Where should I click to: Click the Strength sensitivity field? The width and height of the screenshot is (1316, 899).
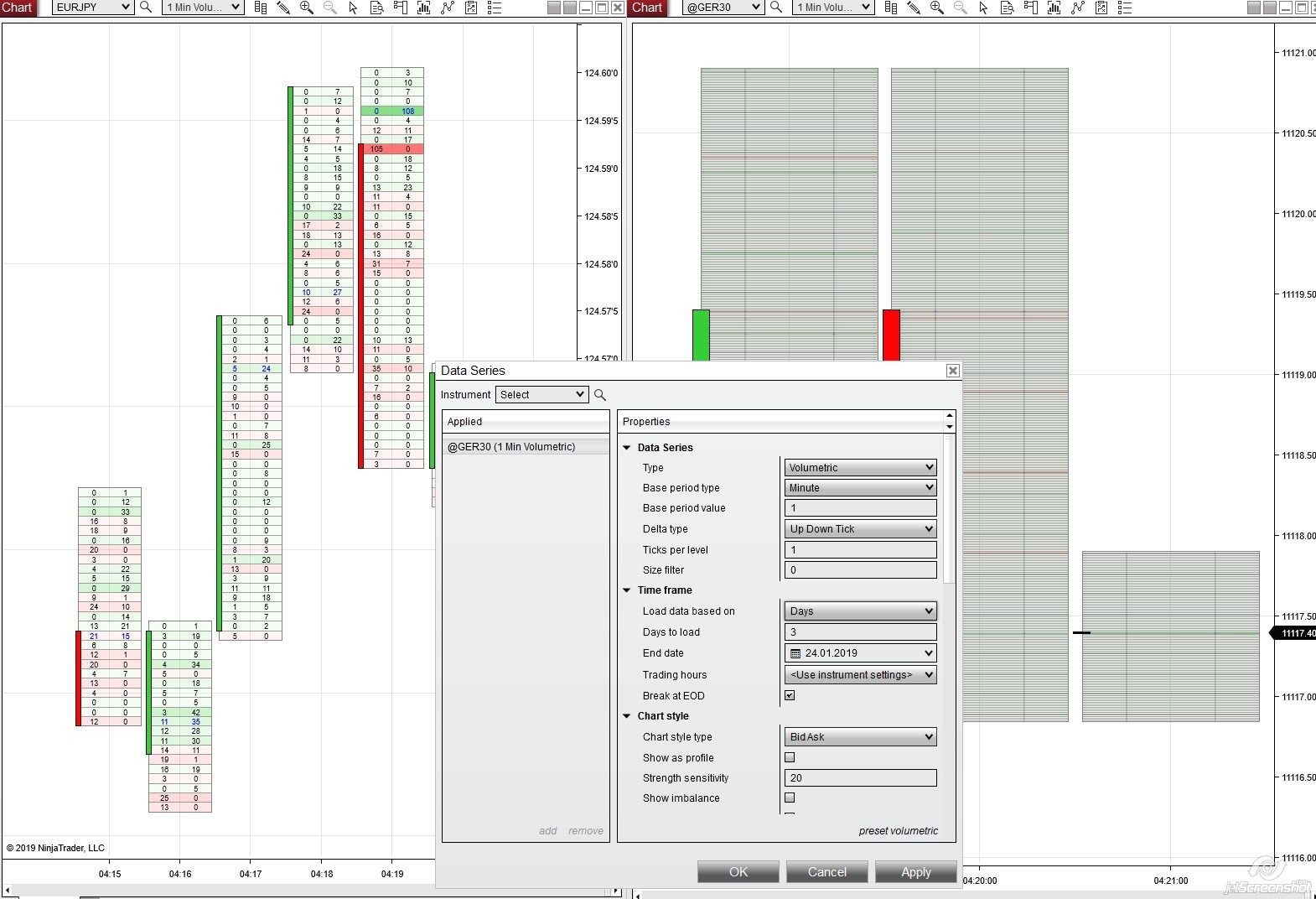coord(860,778)
